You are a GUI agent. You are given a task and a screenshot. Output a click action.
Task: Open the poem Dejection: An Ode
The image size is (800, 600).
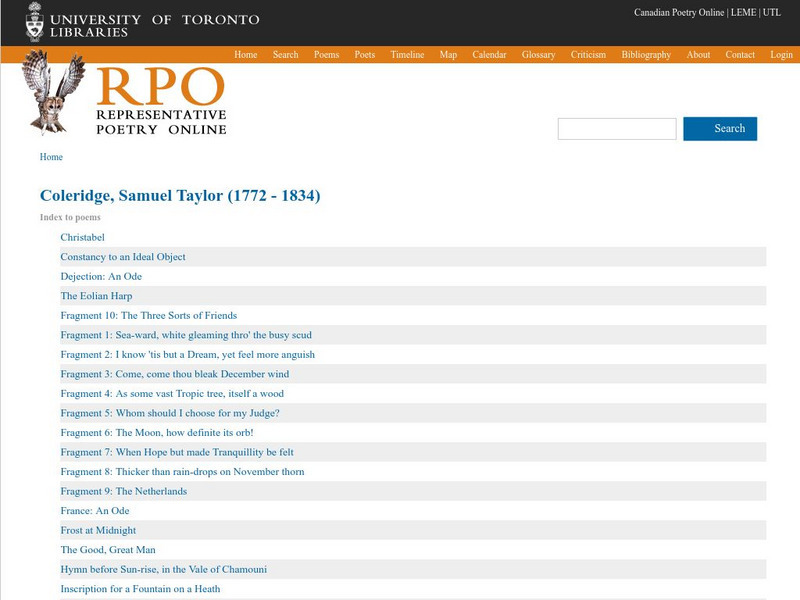pos(101,276)
